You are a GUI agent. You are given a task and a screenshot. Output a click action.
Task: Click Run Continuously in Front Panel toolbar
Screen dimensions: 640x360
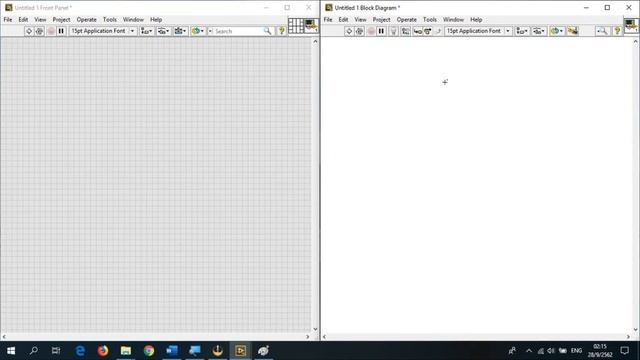pos(40,31)
